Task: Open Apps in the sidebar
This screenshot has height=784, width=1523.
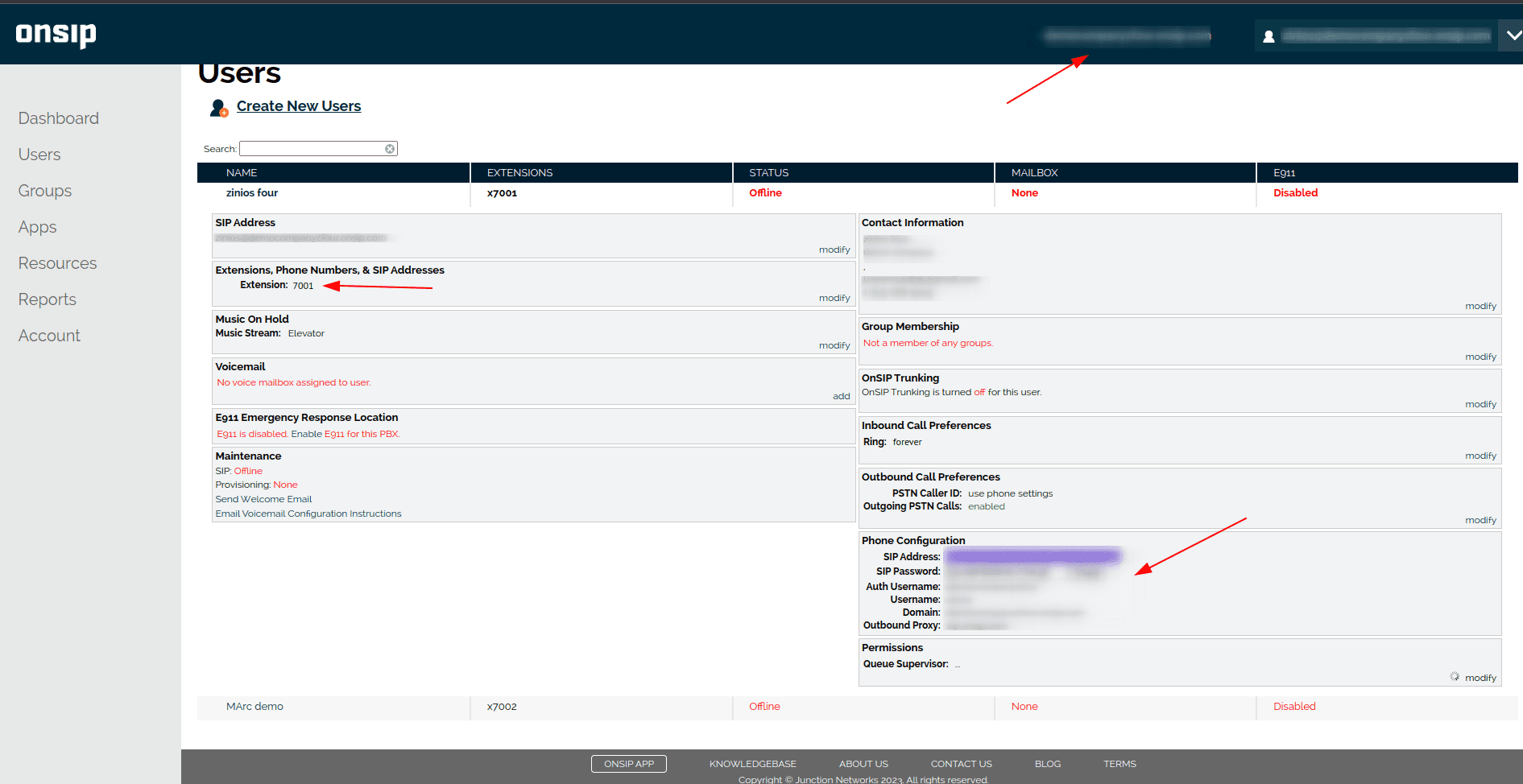Action: (38, 227)
